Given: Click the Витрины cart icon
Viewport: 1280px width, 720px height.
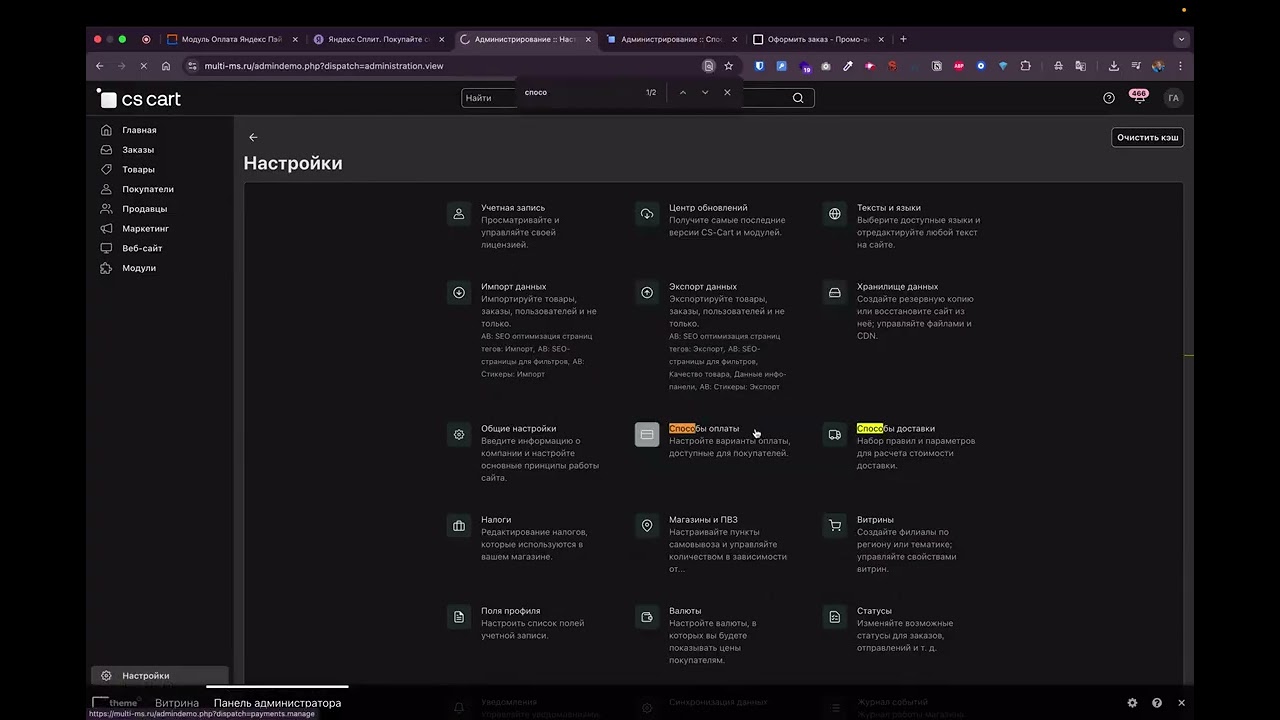Looking at the screenshot, I should (835, 526).
